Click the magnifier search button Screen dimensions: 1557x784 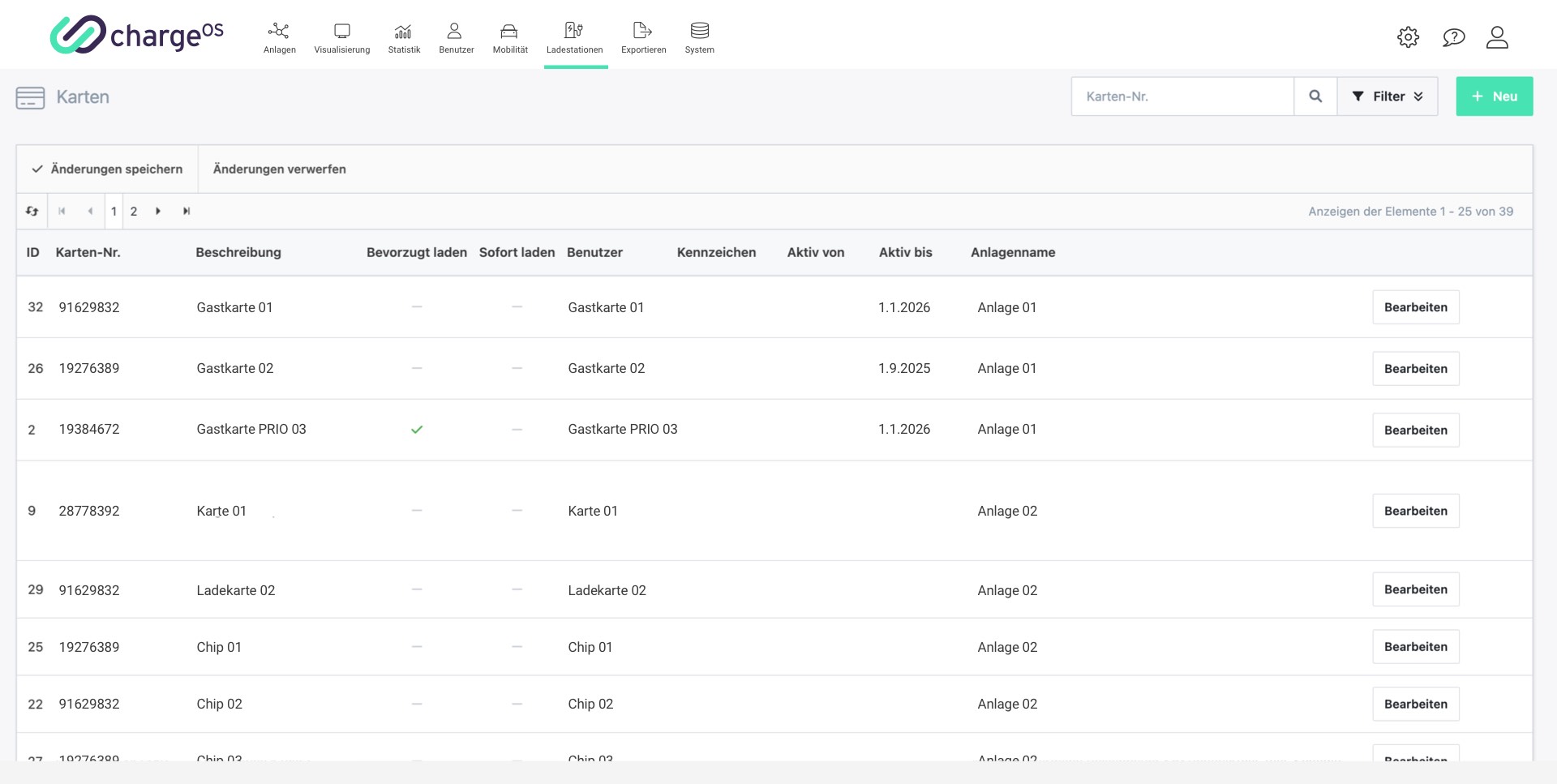pos(1315,96)
